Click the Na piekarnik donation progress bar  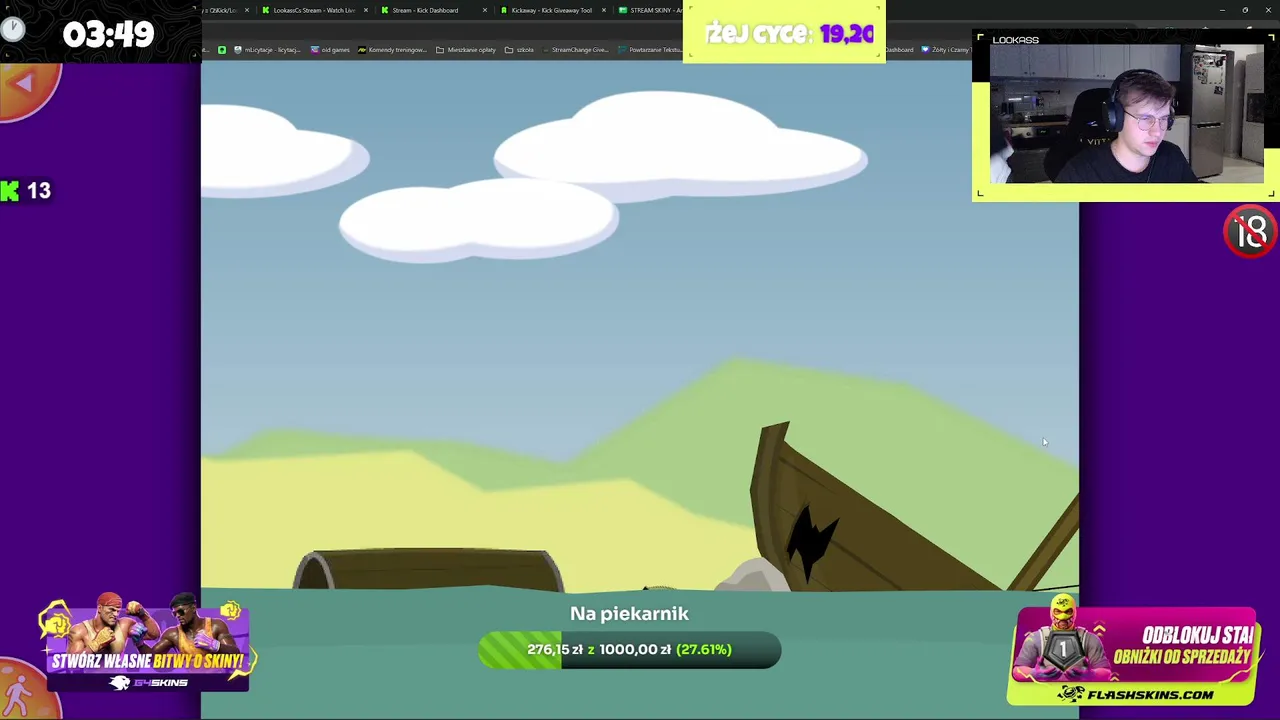pyautogui.click(x=629, y=650)
